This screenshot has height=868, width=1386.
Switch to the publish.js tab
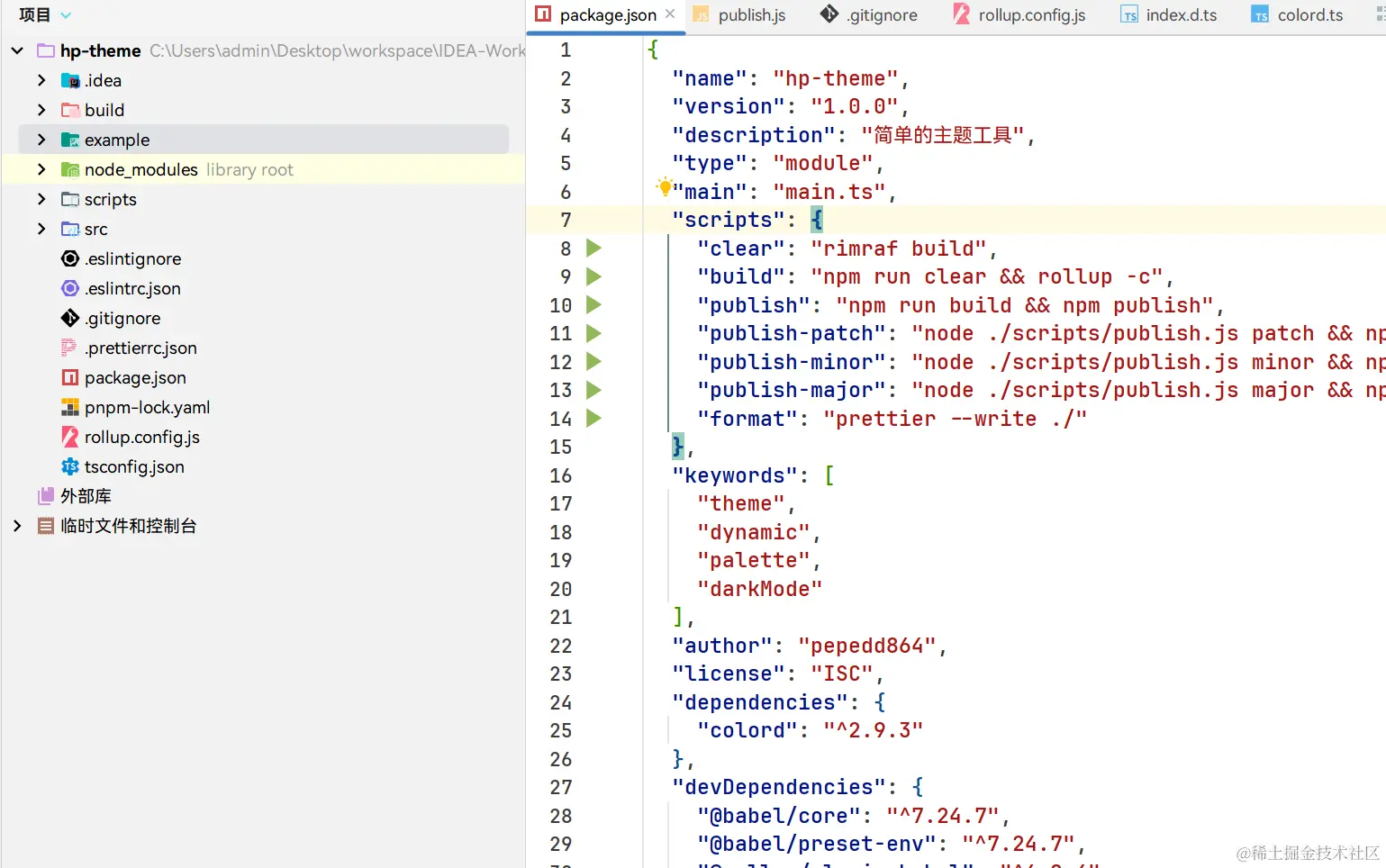[x=740, y=15]
